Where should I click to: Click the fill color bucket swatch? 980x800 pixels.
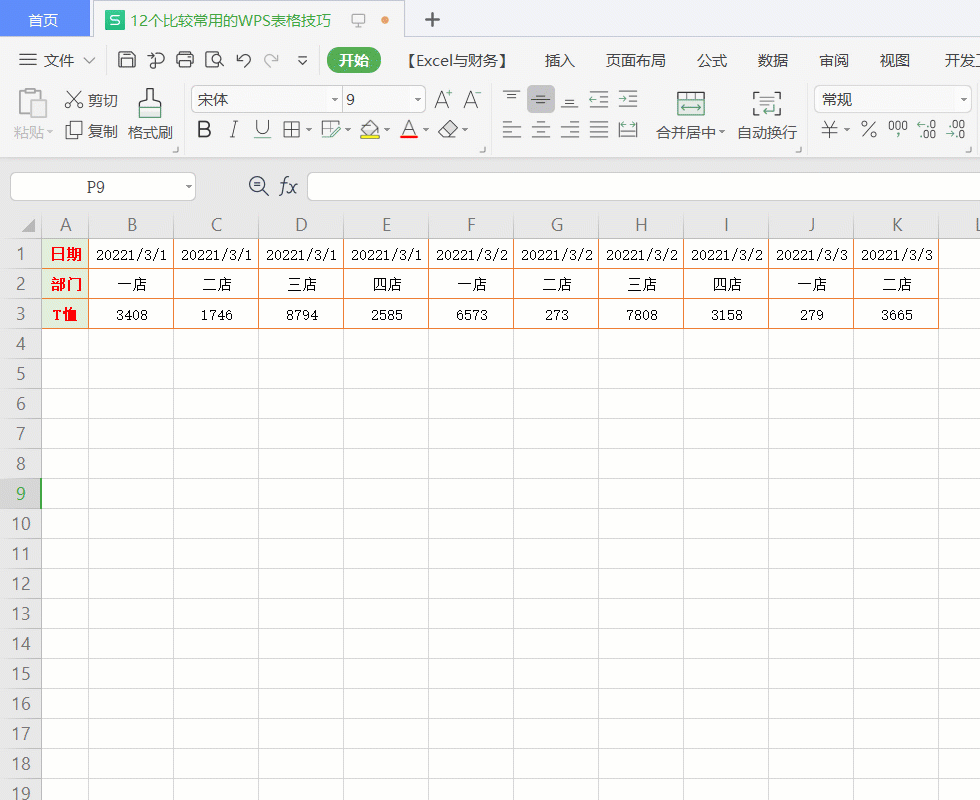click(370, 130)
